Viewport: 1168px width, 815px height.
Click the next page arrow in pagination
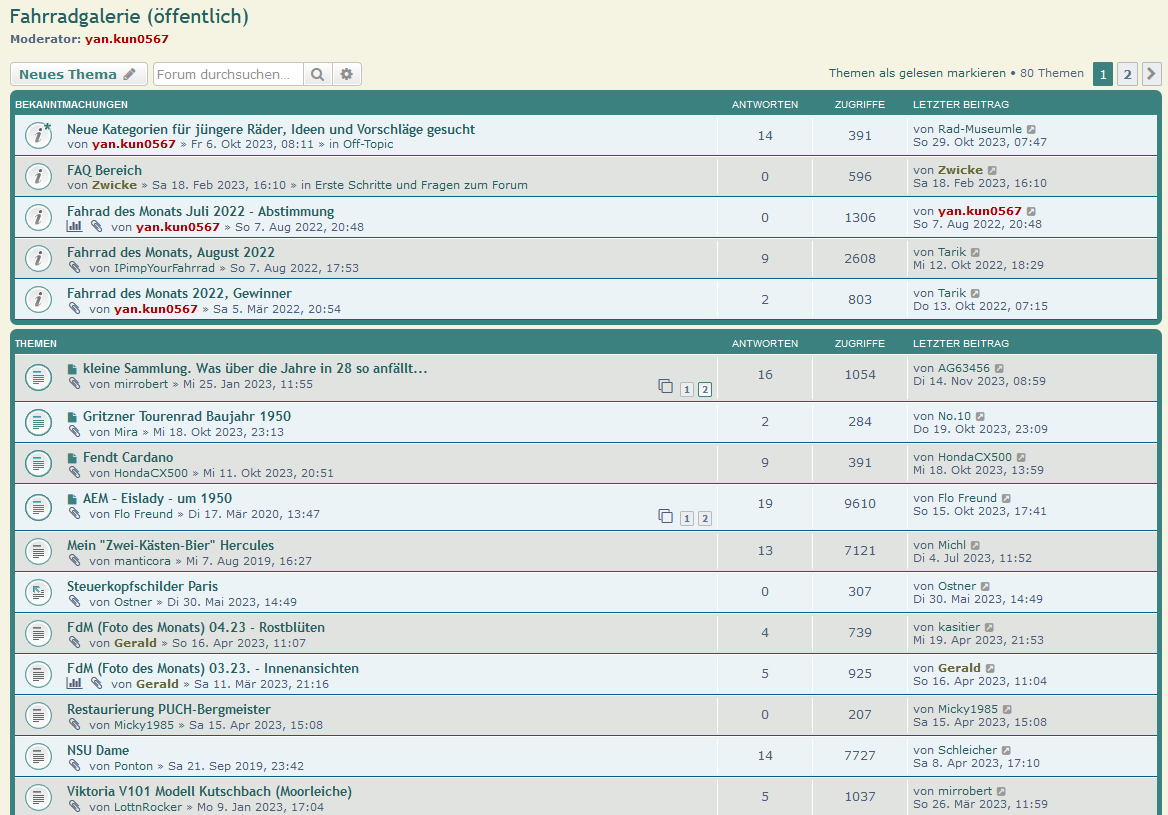click(x=1151, y=74)
